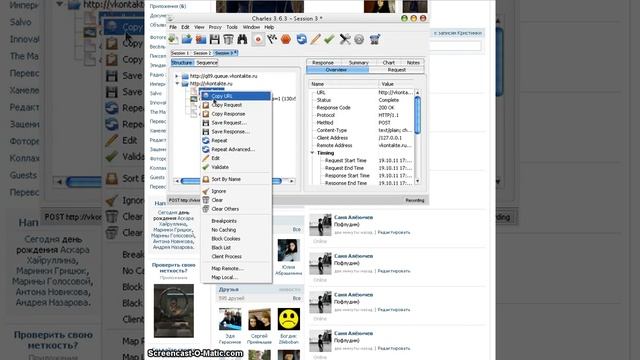This screenshot has height=360, width=640.
Task: Toggle Breakpoints in the context menu
Action: pyautogui.click(x=236, y=221)
